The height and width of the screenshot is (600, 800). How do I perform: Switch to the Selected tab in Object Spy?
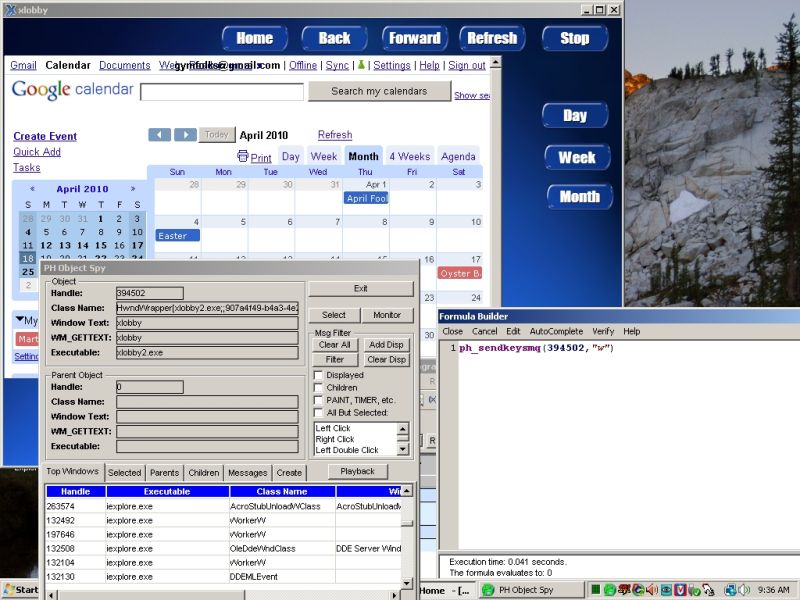click(x=124, y=472)
